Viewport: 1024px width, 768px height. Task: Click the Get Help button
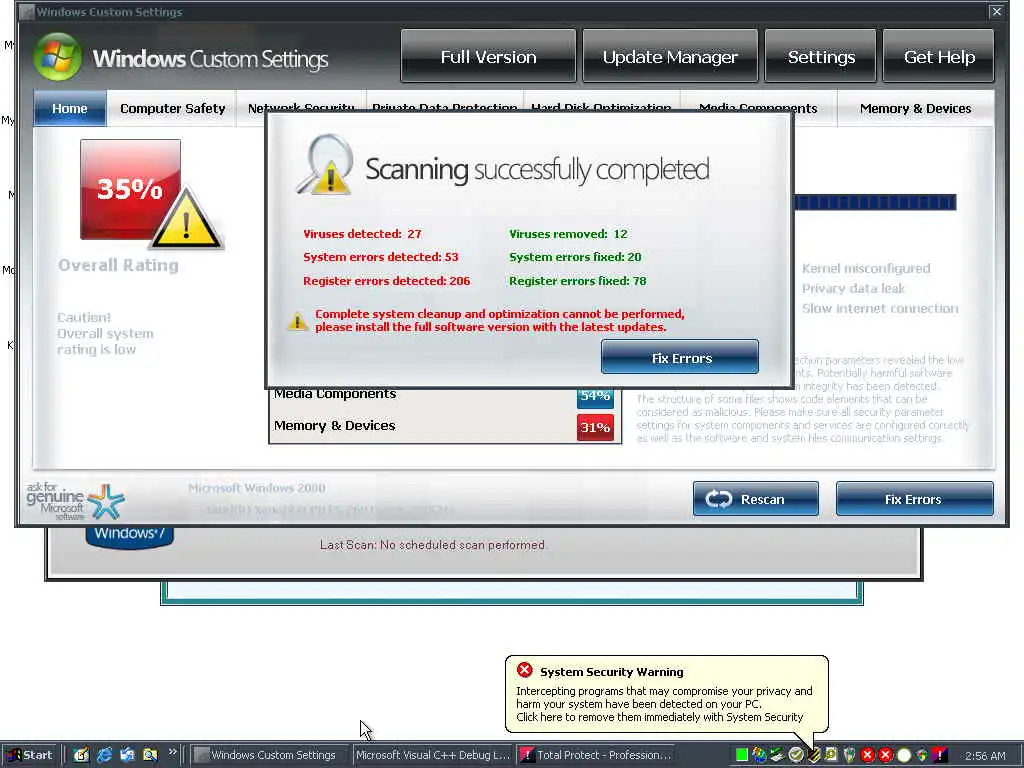point(939,56)
